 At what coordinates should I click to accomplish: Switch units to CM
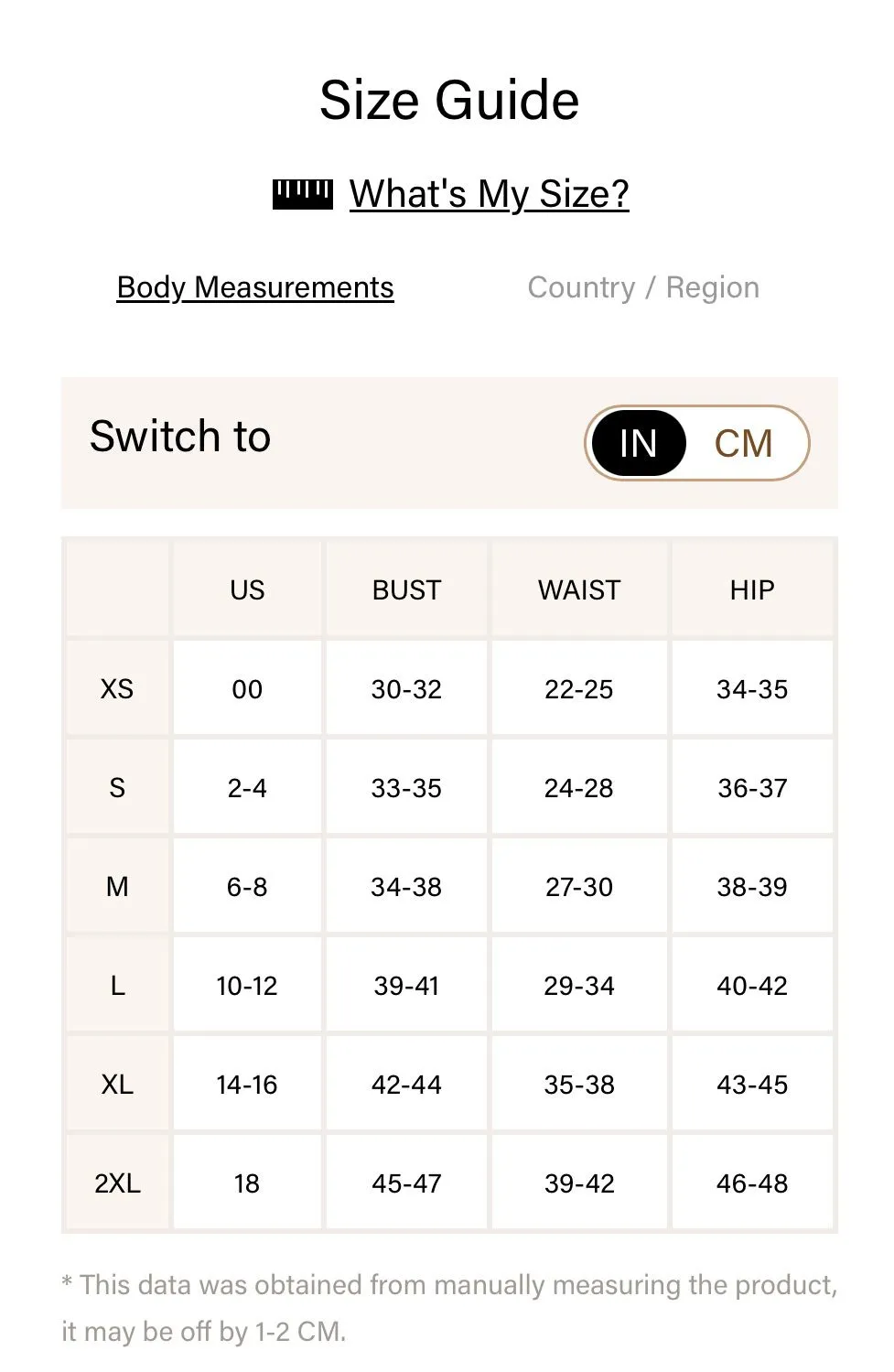[743, 444]
